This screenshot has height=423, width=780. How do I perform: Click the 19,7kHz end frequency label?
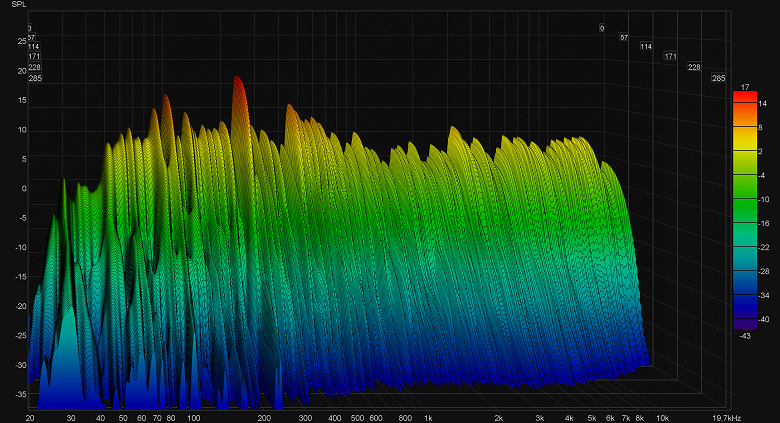727,418
